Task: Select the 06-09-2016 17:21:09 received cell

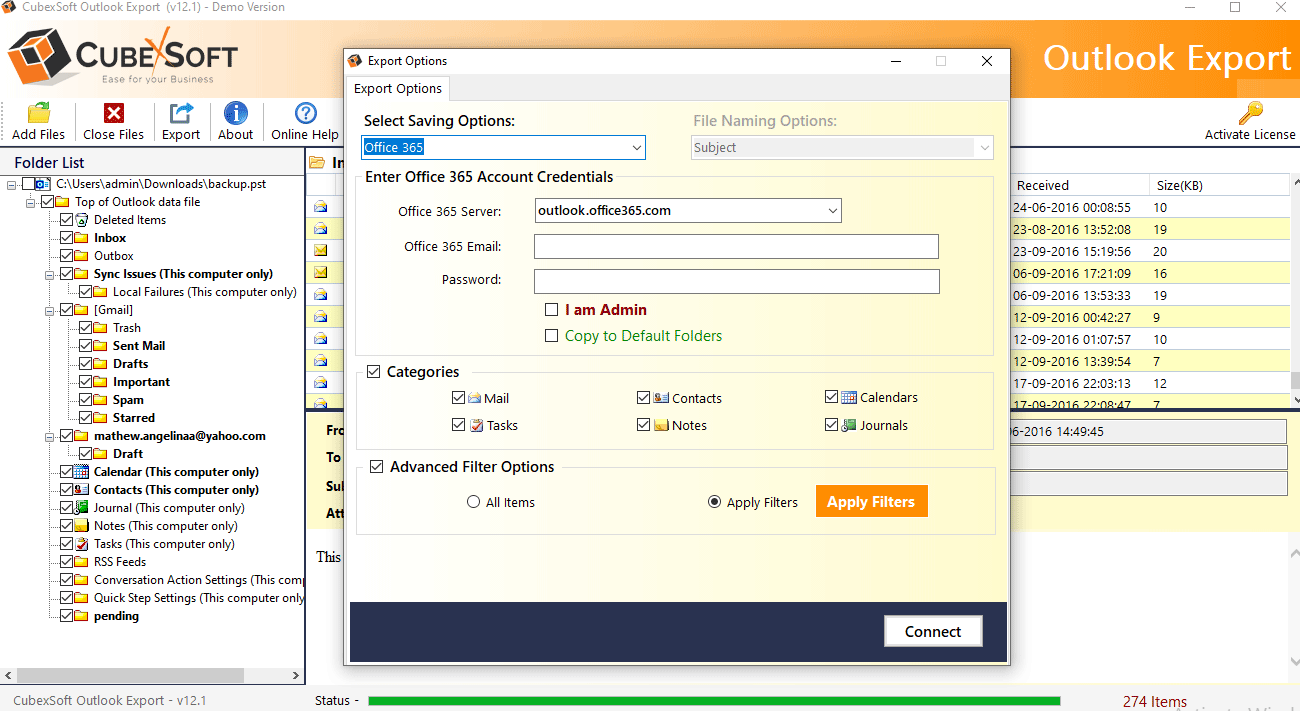Action: click(1073, 274)
